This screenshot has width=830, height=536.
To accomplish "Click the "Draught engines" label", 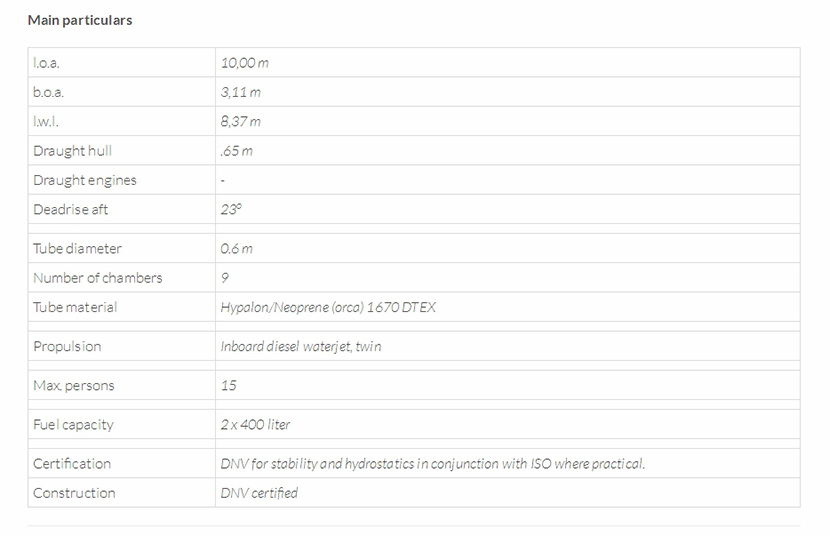I will [85, 180].
